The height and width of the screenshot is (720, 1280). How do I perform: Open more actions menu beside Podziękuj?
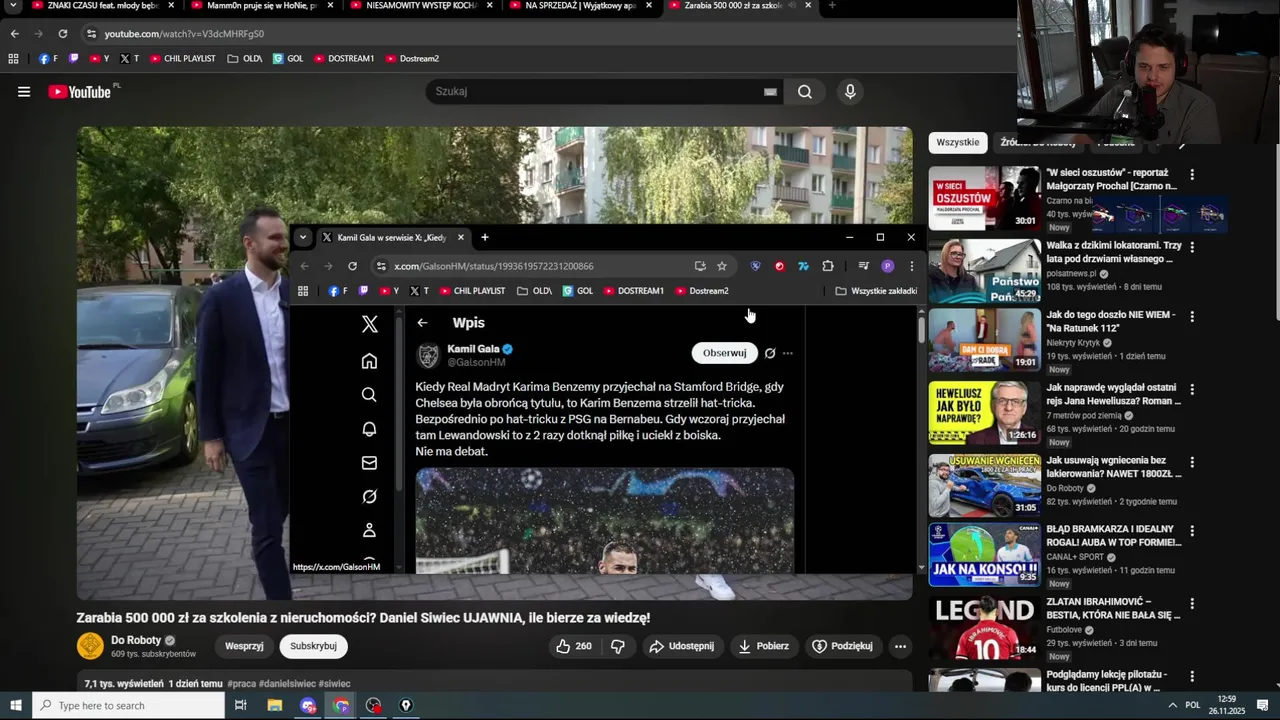[900, 646]
